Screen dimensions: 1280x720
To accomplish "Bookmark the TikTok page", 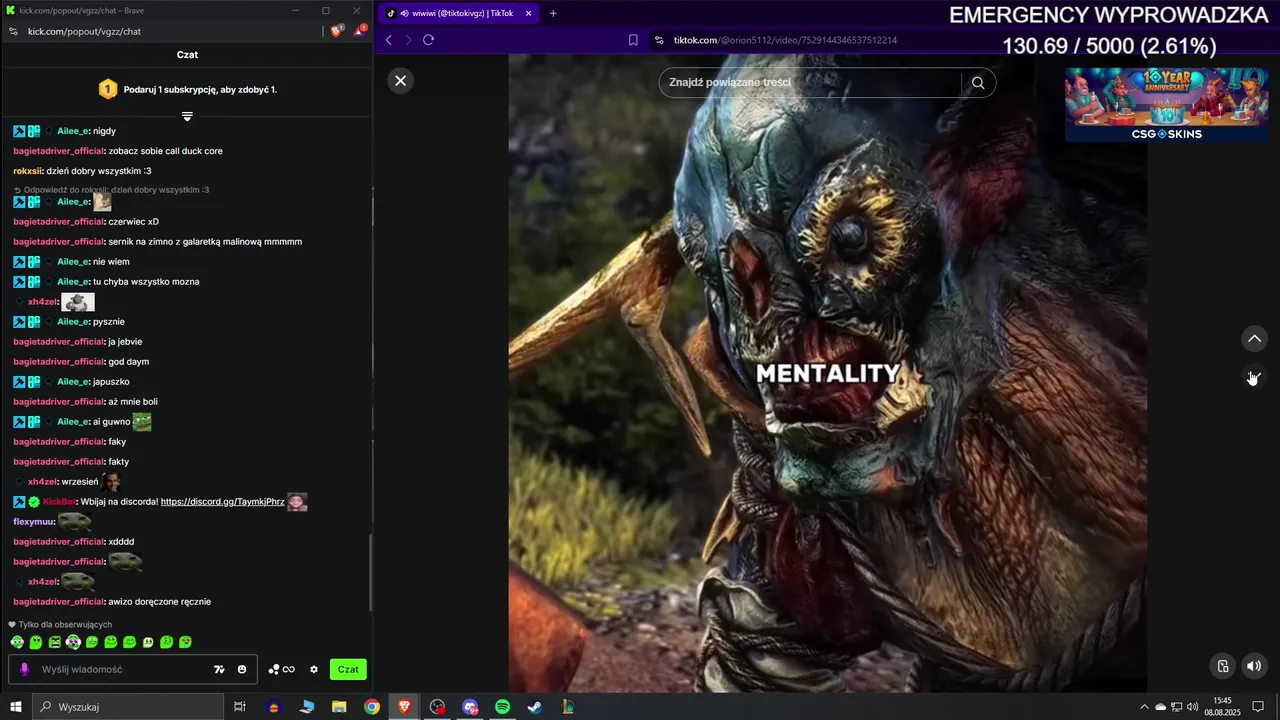I will pyautogui.click(x=633, y=40).
